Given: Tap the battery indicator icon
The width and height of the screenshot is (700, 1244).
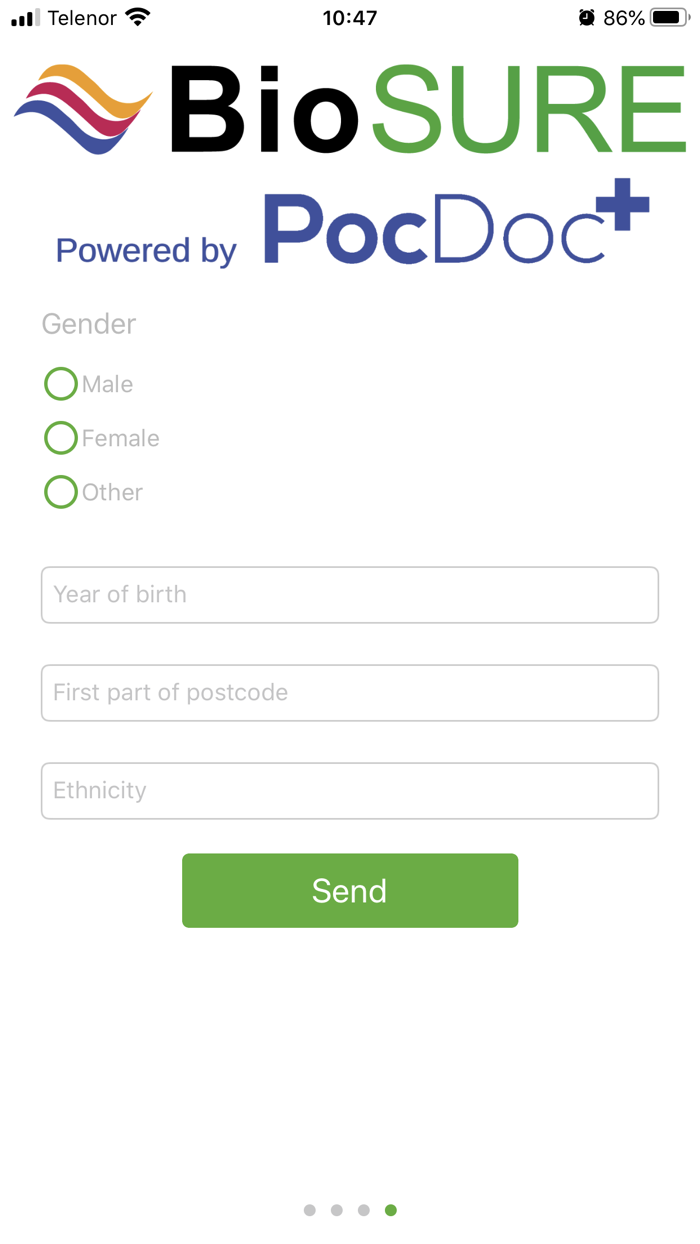Looking at the screenshot, I should (x=668, y=16).
